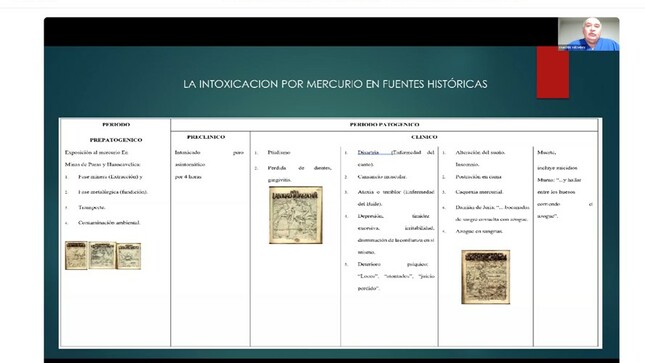Click the presenter's webcam video thumbnail

click(x=588, y=34)
